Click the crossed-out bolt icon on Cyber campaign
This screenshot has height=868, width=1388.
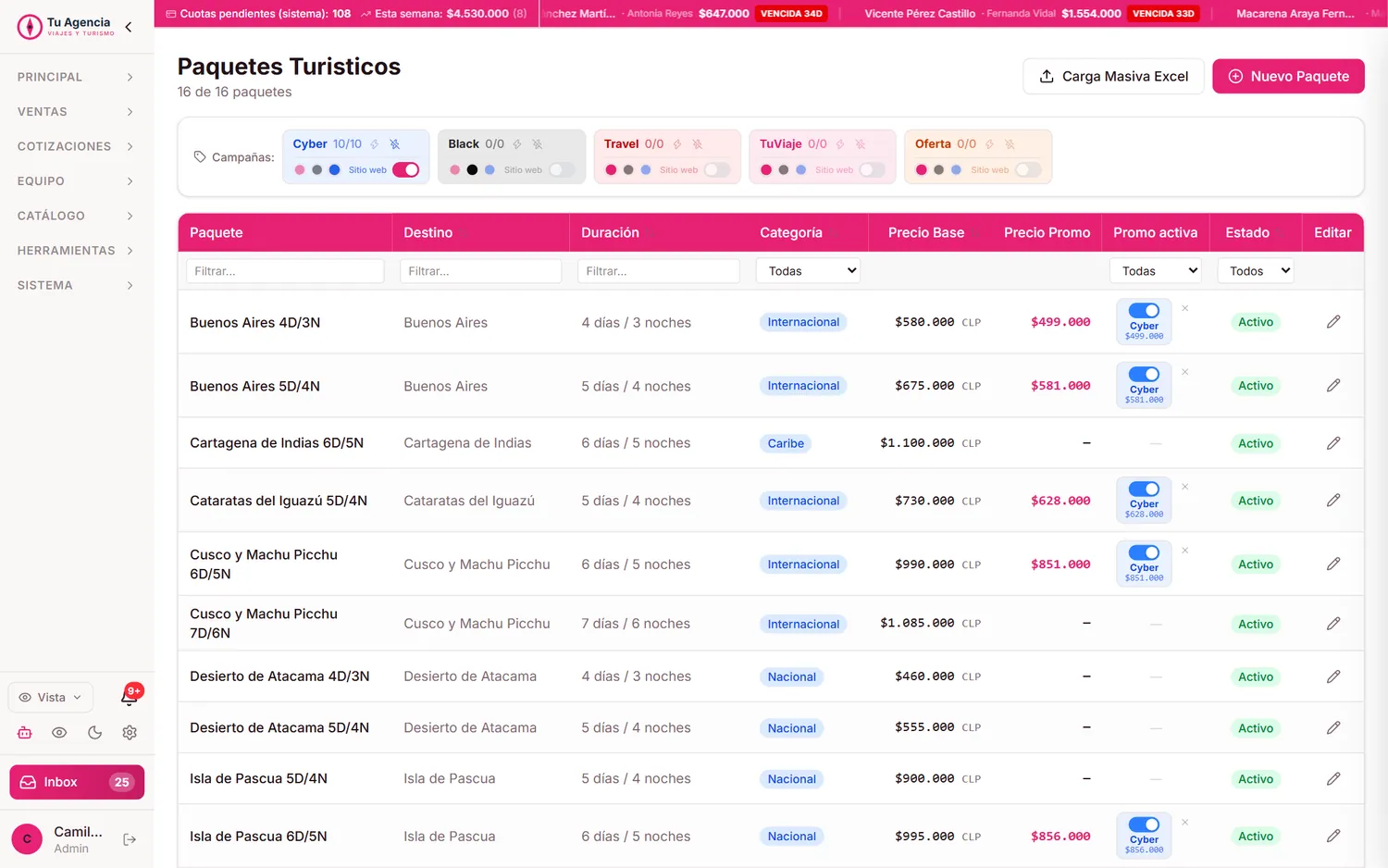395,144
